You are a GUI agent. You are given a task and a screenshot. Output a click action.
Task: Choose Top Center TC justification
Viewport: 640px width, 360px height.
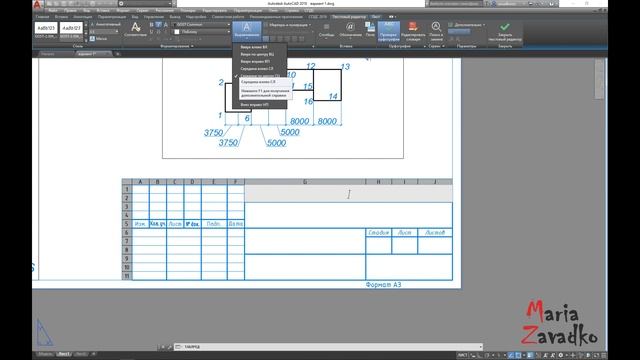(259, 54)
